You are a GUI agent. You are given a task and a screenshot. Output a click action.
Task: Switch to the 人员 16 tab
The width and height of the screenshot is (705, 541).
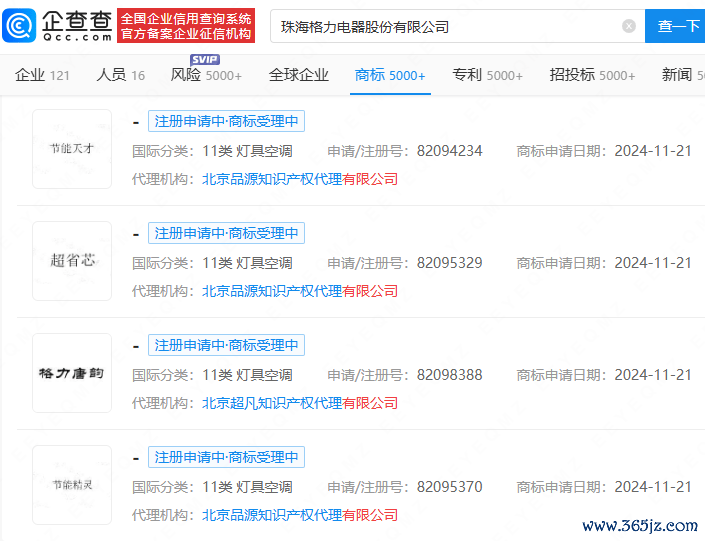120,75
